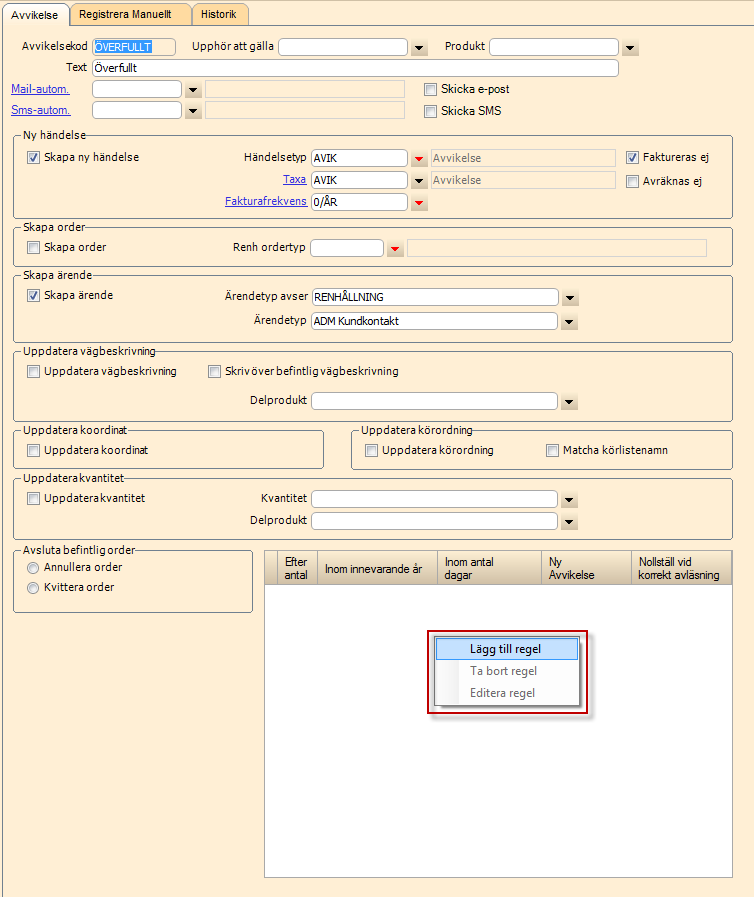Open the Mail-autom. link
This screenshot has height=897, width=754.
point(40,89)
